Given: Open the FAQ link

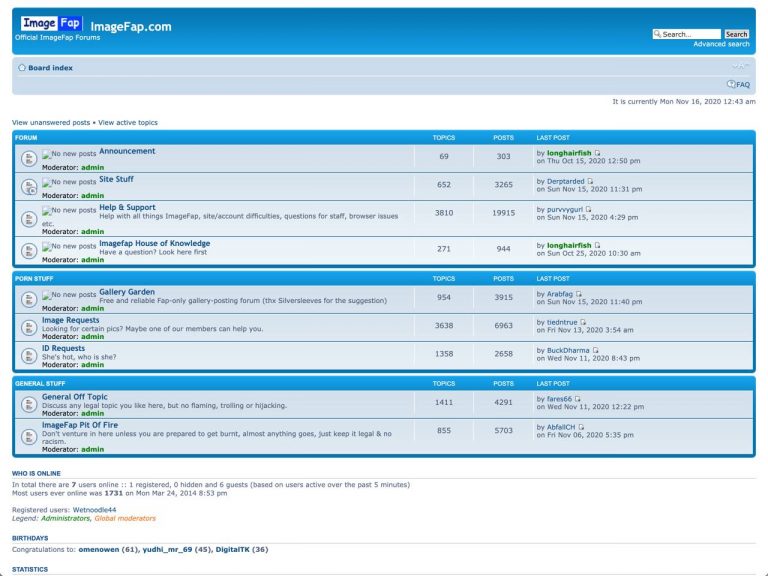Looking at the screenshot, I should pyautogui.click(x=743, y=84).
